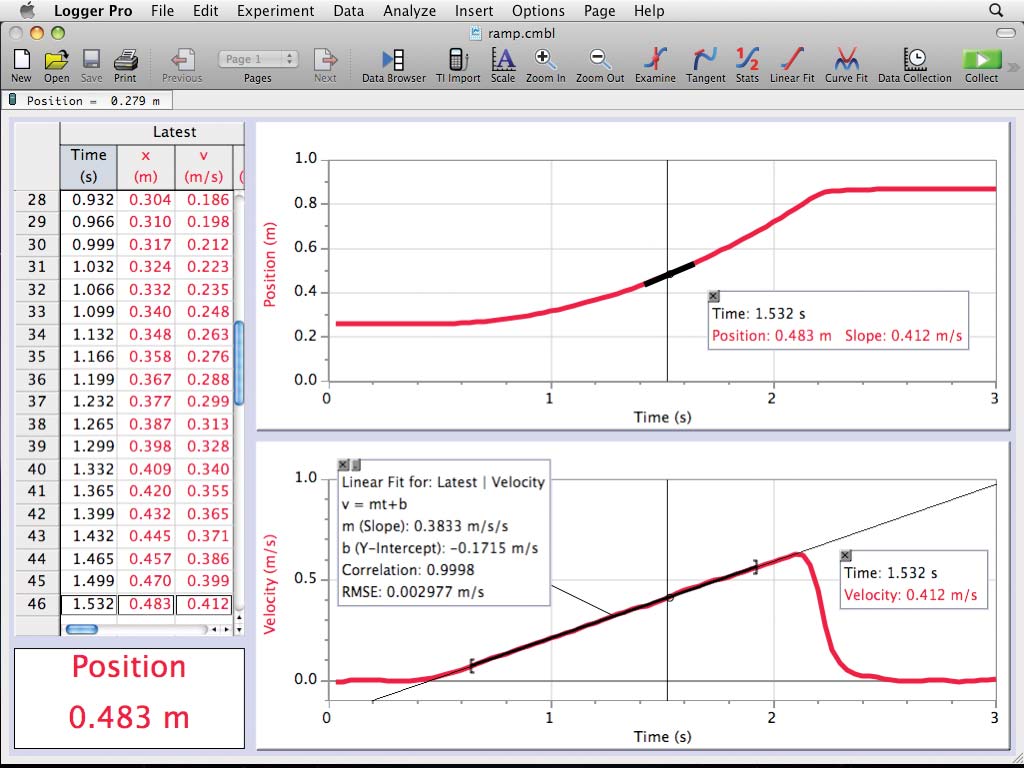Select time cell 1.532 in row 46
Viewport: 1024px width, 768px height.
89,604
